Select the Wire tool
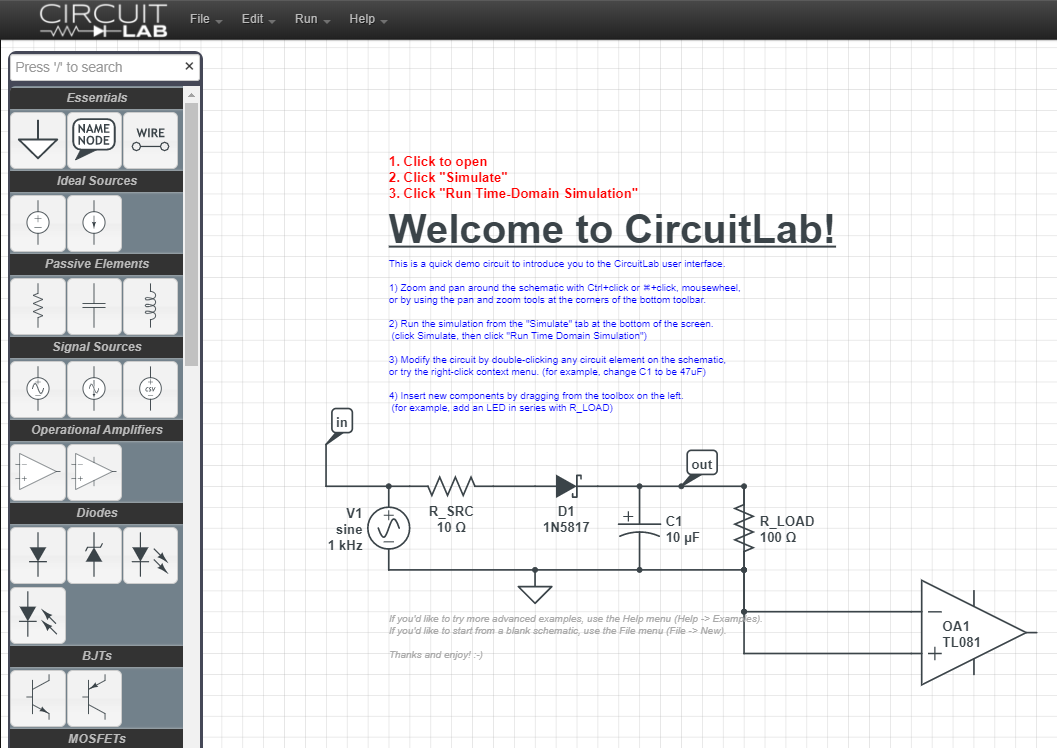The height and width of the screenshot is (748, 1057). [150, 140]
